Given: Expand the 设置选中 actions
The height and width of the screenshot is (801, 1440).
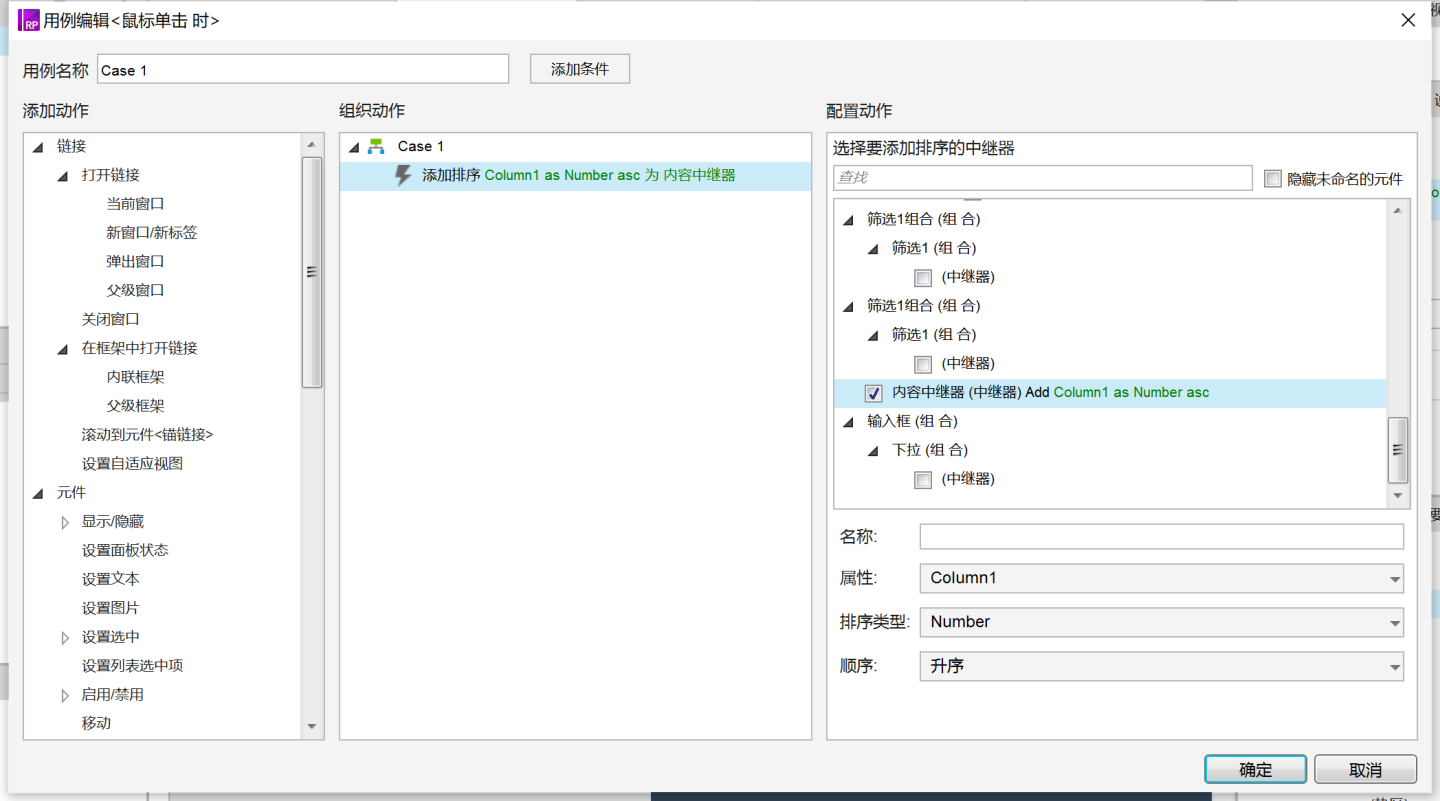Looking at the screenshot, I should pos(65,638).
